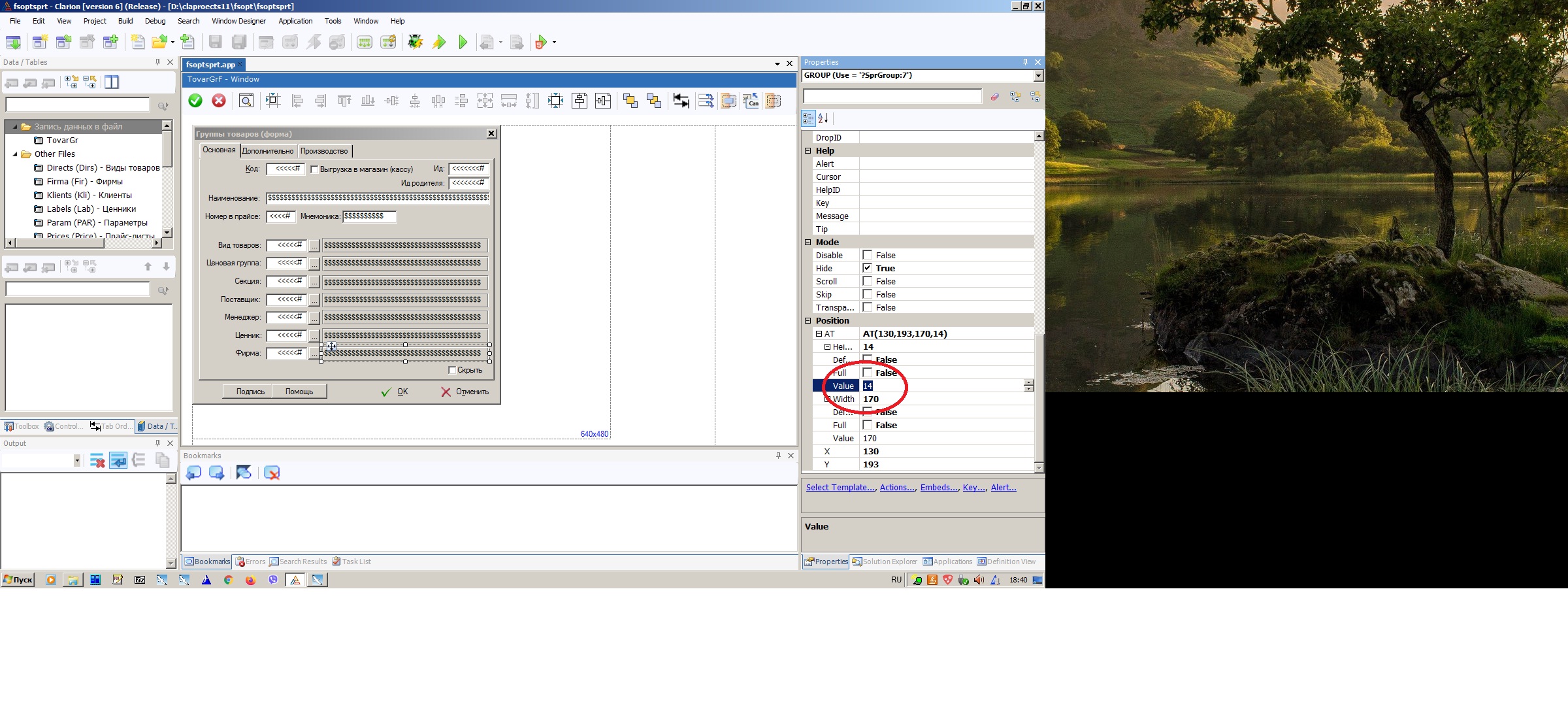Image resolution: width=1568 pixels, height=706 pixels.
Task: Click the tab order arrows icon
Action: click(x=681, y=101)
